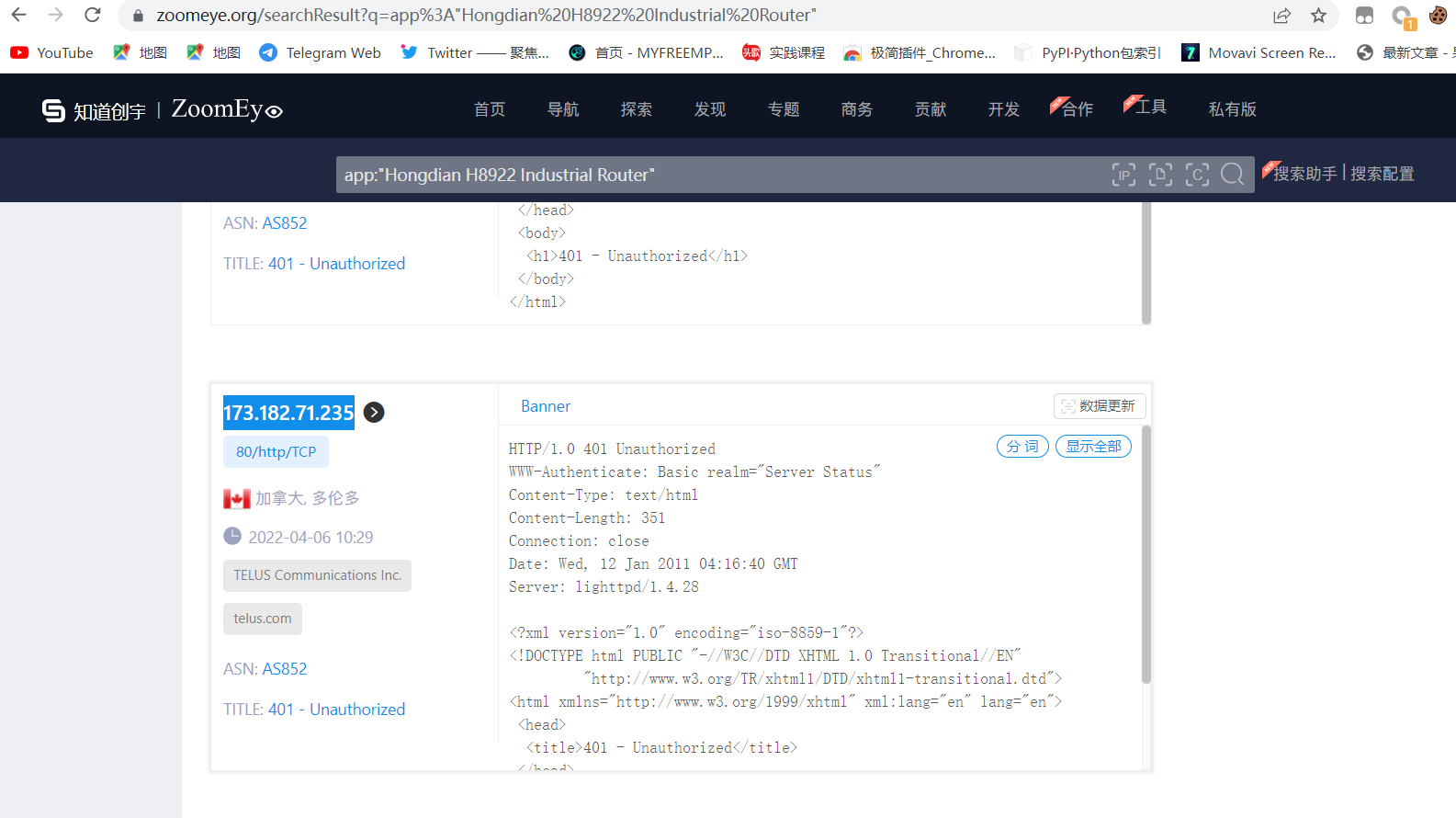1456x818 pixels.
Task: Click the Server: lighttpd/1.4.28 banner line
Action: [x=604, y=587]
